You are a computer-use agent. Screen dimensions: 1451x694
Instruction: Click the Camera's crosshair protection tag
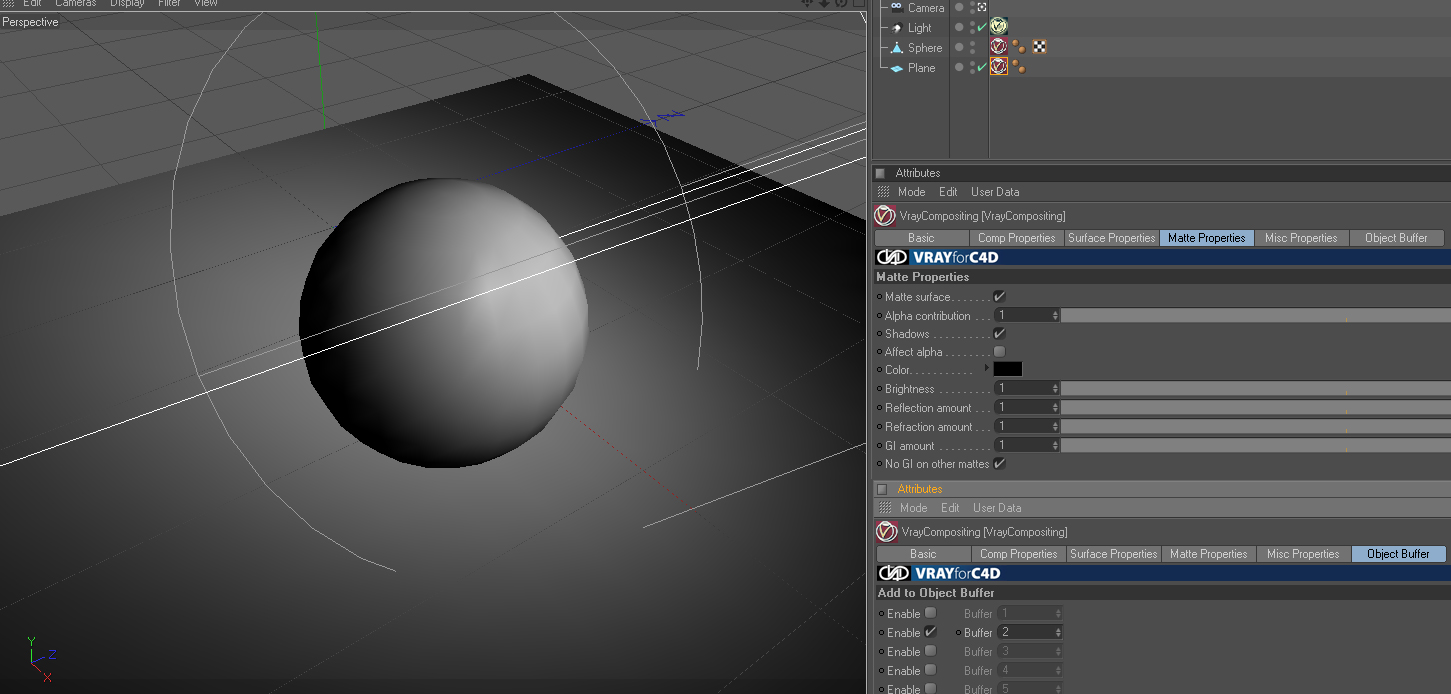coord(982,7)
